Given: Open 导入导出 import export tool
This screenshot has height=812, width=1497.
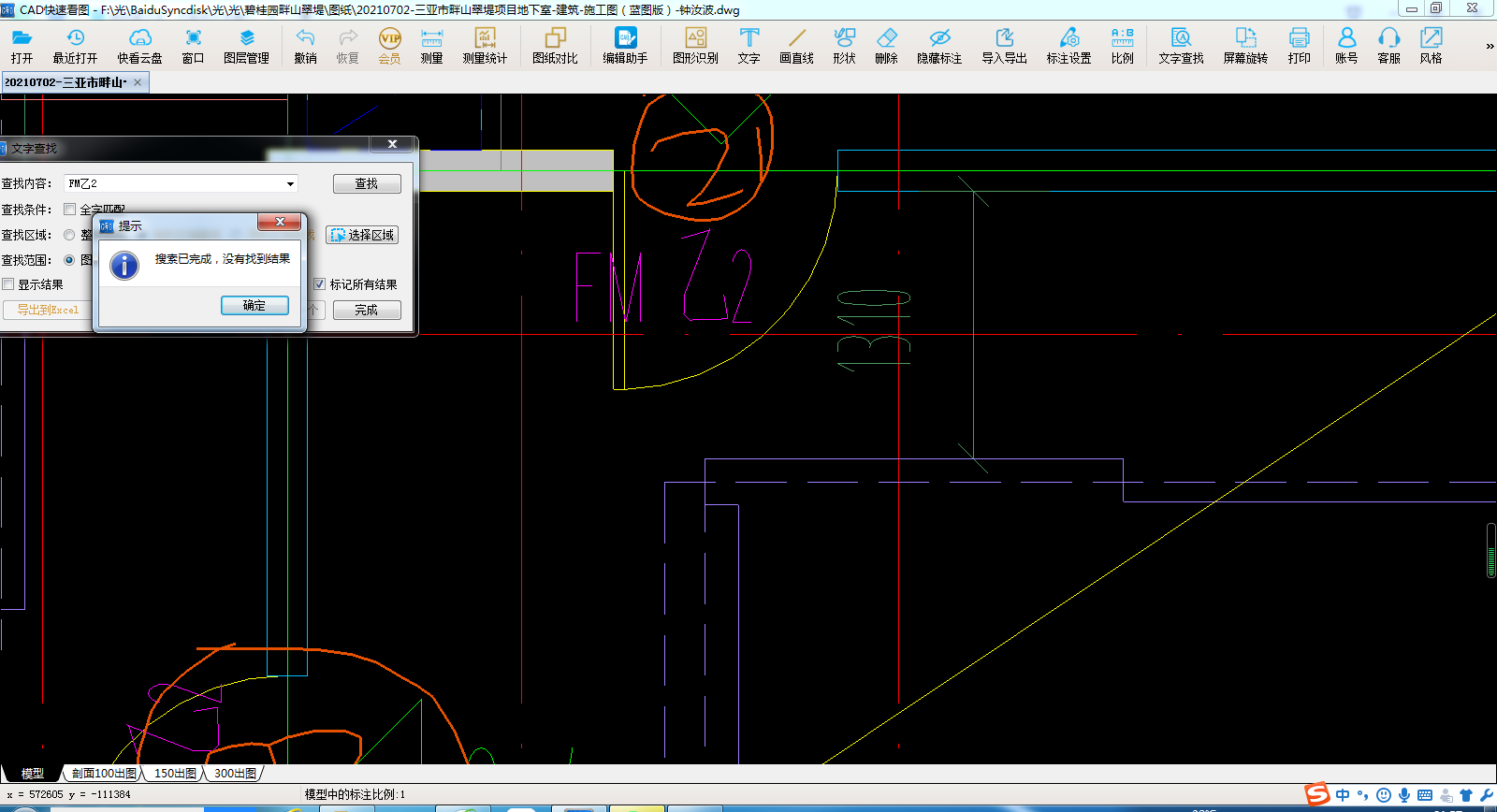Looking at the screenshot, I should [x=1004, y=45].
